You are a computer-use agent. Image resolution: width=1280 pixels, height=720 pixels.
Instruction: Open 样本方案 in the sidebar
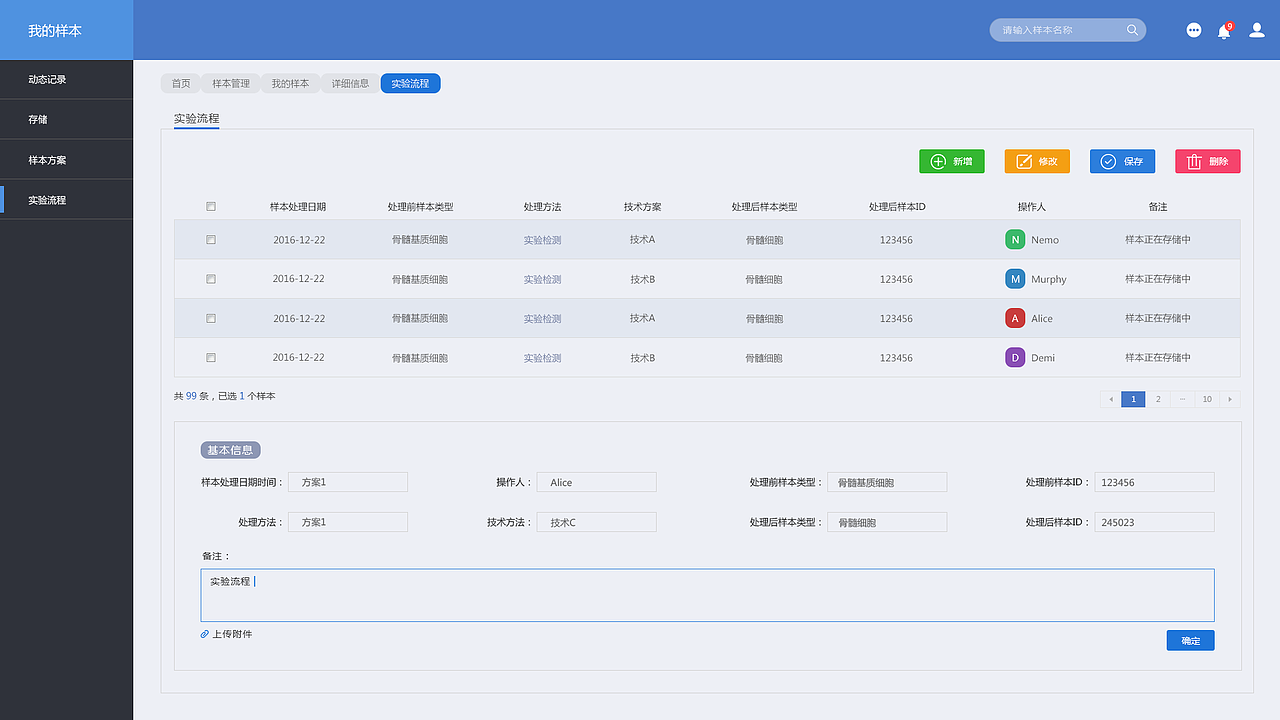(x=66, y=160)
